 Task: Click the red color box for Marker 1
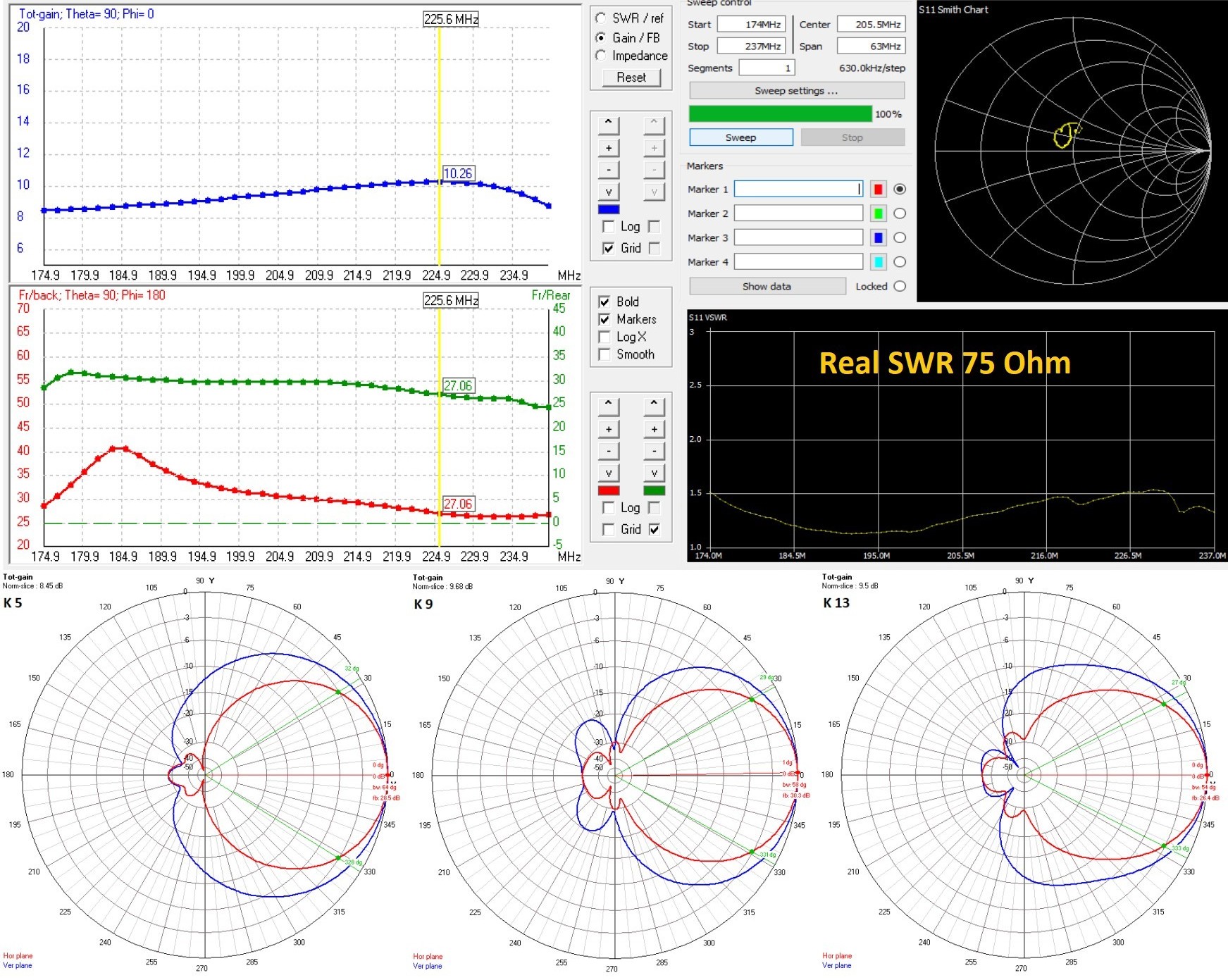(878, 189)
